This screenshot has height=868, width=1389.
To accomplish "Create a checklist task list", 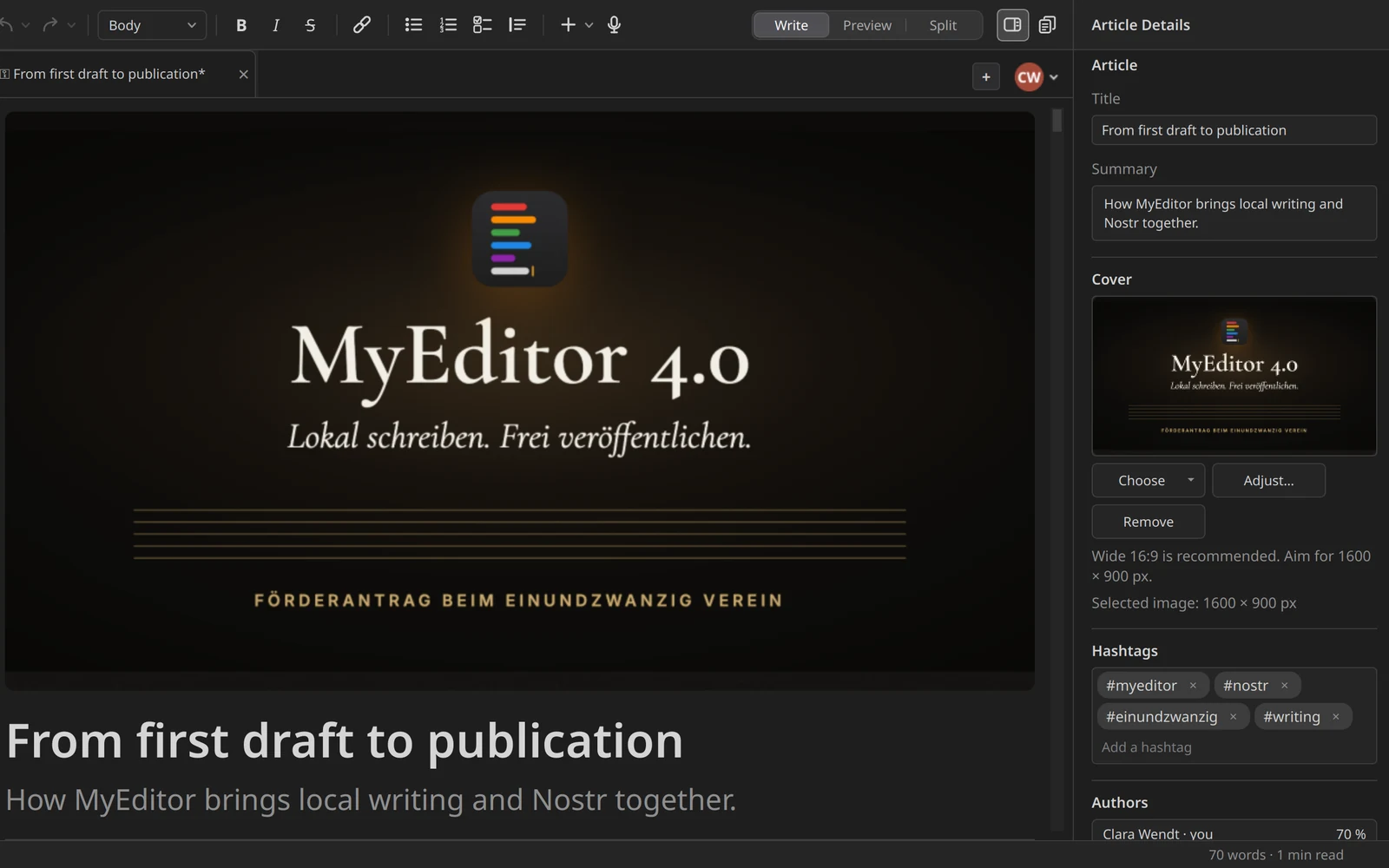I will tap(482, 25).
